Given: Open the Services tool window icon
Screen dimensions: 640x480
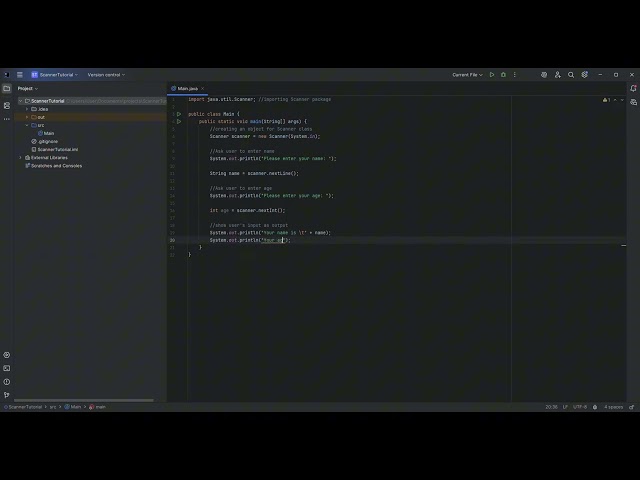Looking at the screenshot, I should 7,355.
